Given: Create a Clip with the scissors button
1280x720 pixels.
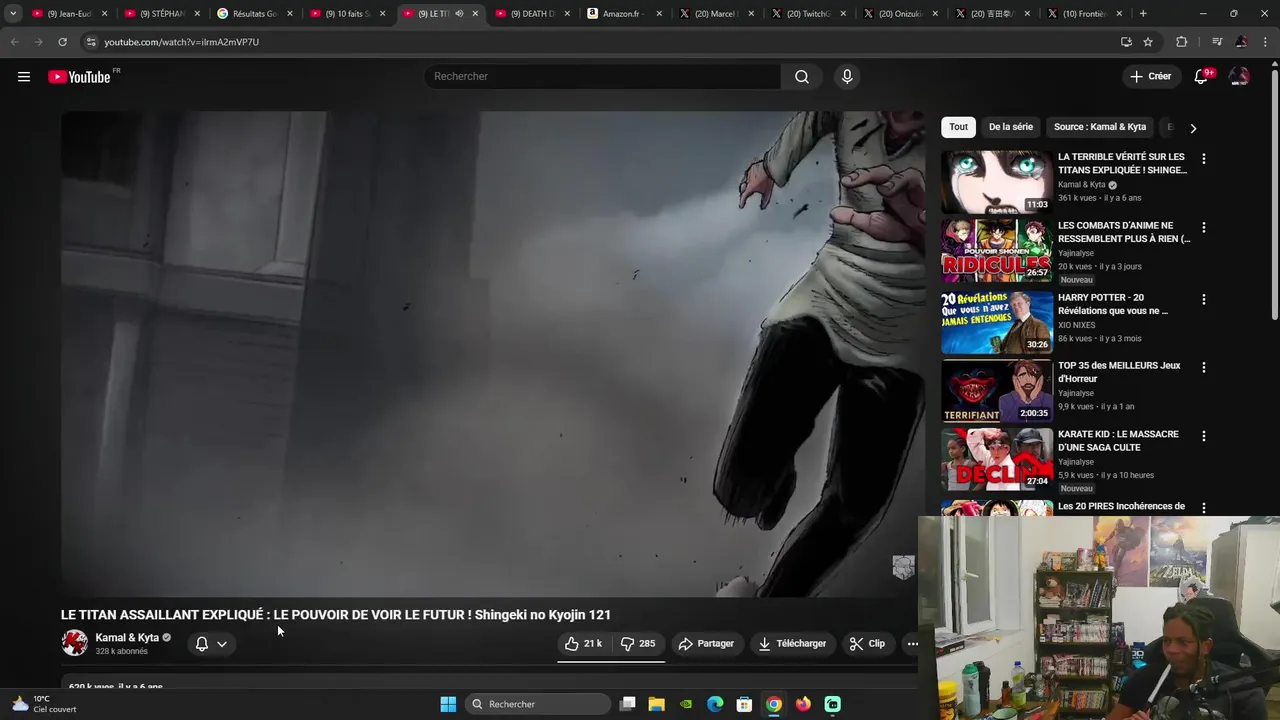Looking at the screenshot, I should coord(867,644).
